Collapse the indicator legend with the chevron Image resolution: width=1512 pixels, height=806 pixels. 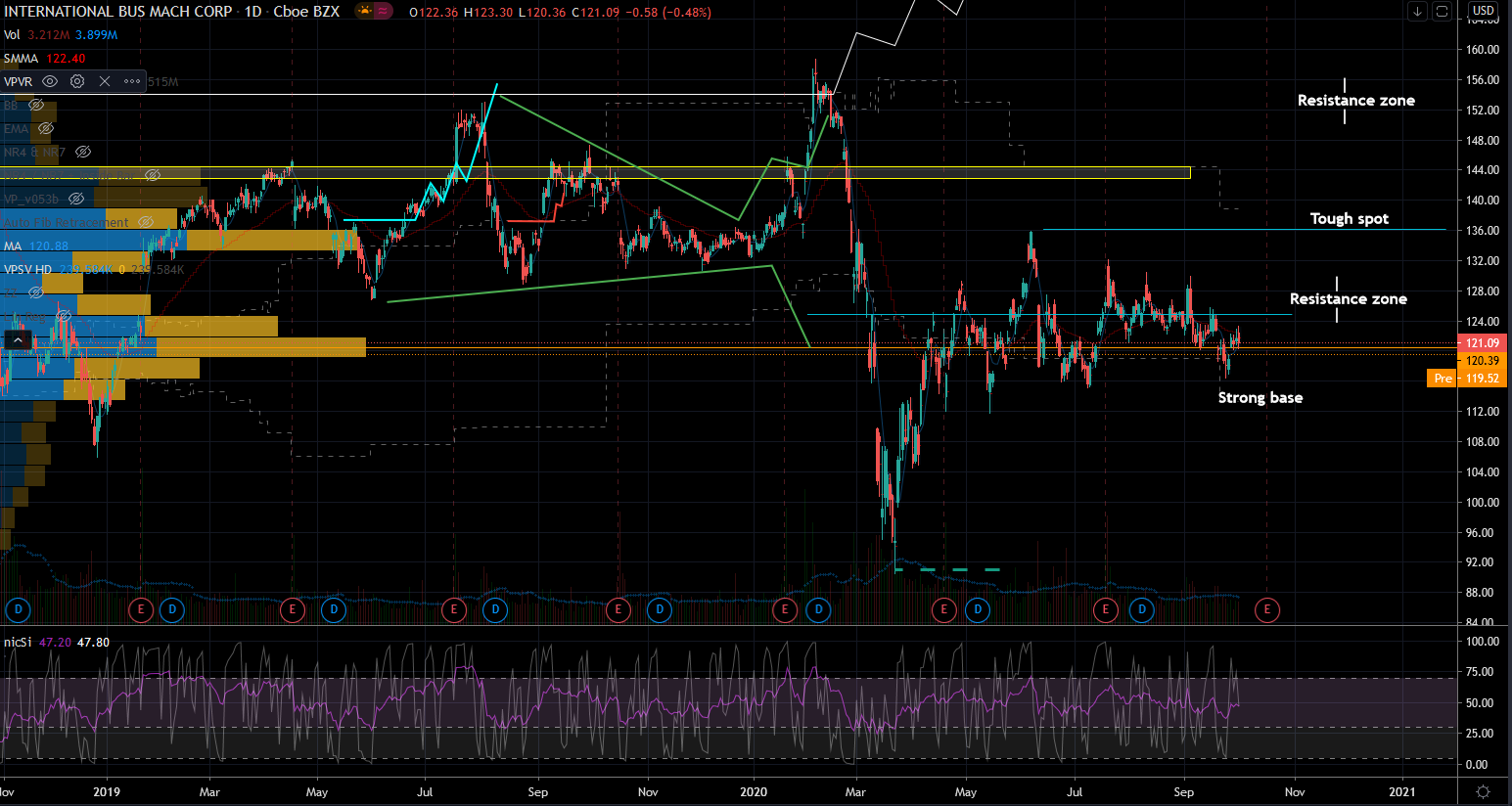(x=18, y=339)
